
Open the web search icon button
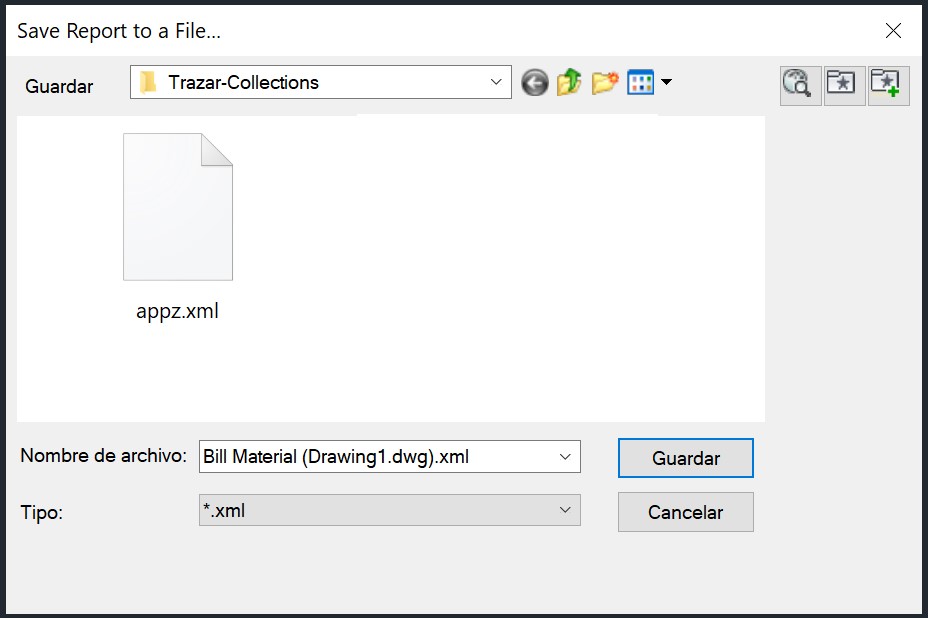click(x=800, y=86)
